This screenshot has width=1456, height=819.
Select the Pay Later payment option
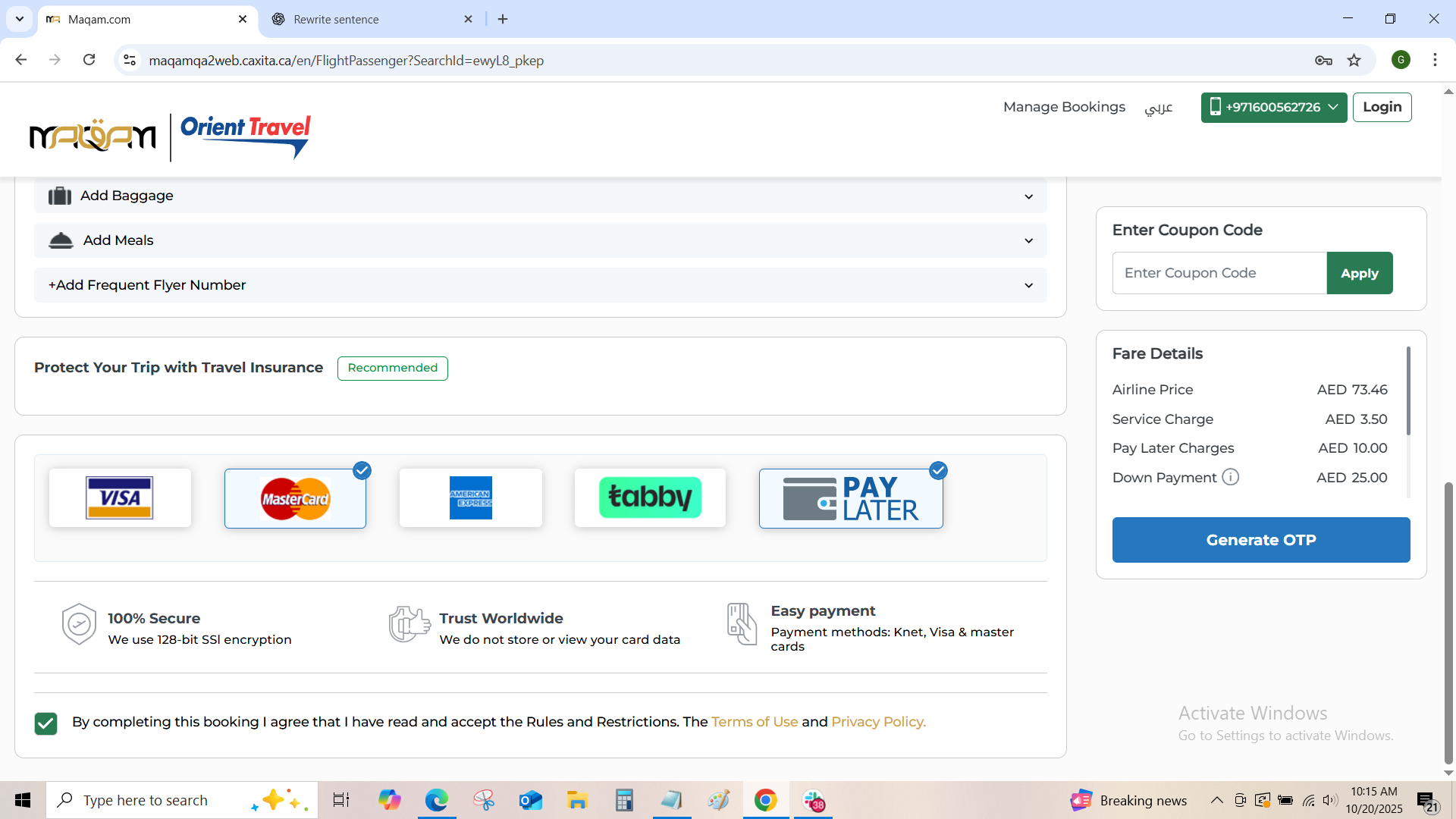pyautogui.click(x=850, y=498)
